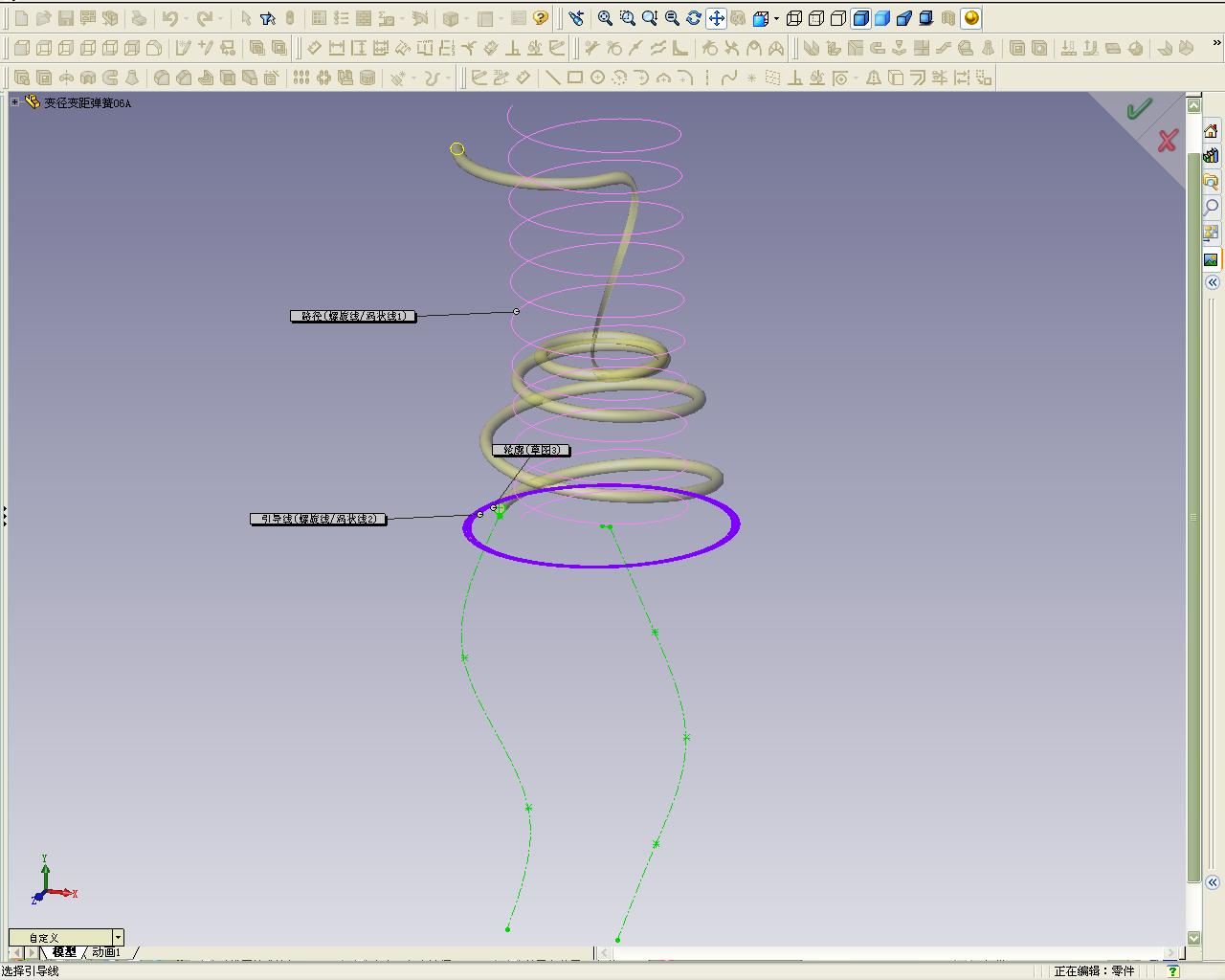Switch to Hidden Lines Removed display

coord(837,18)
